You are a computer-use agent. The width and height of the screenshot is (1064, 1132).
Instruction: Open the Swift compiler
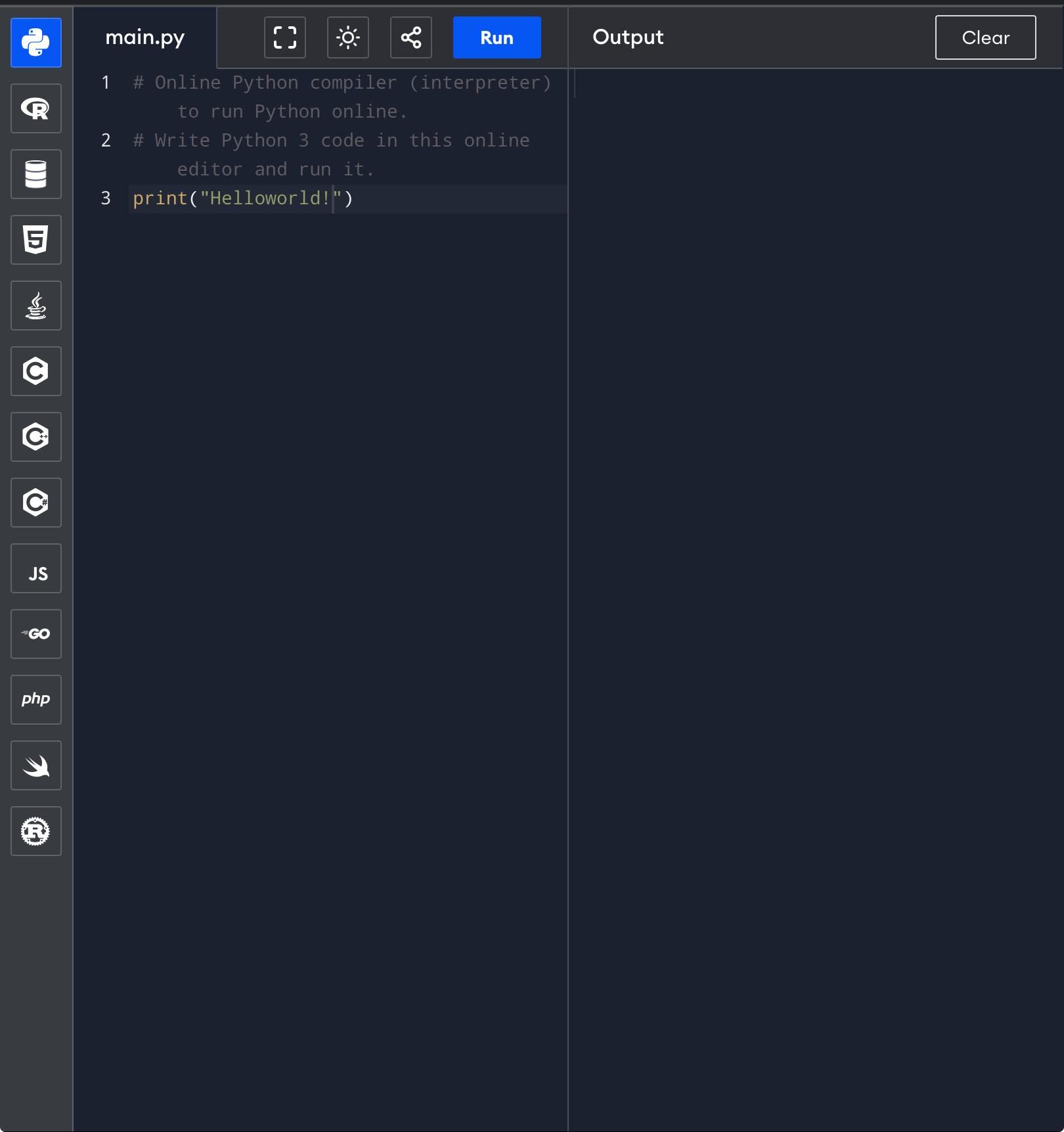35,765
